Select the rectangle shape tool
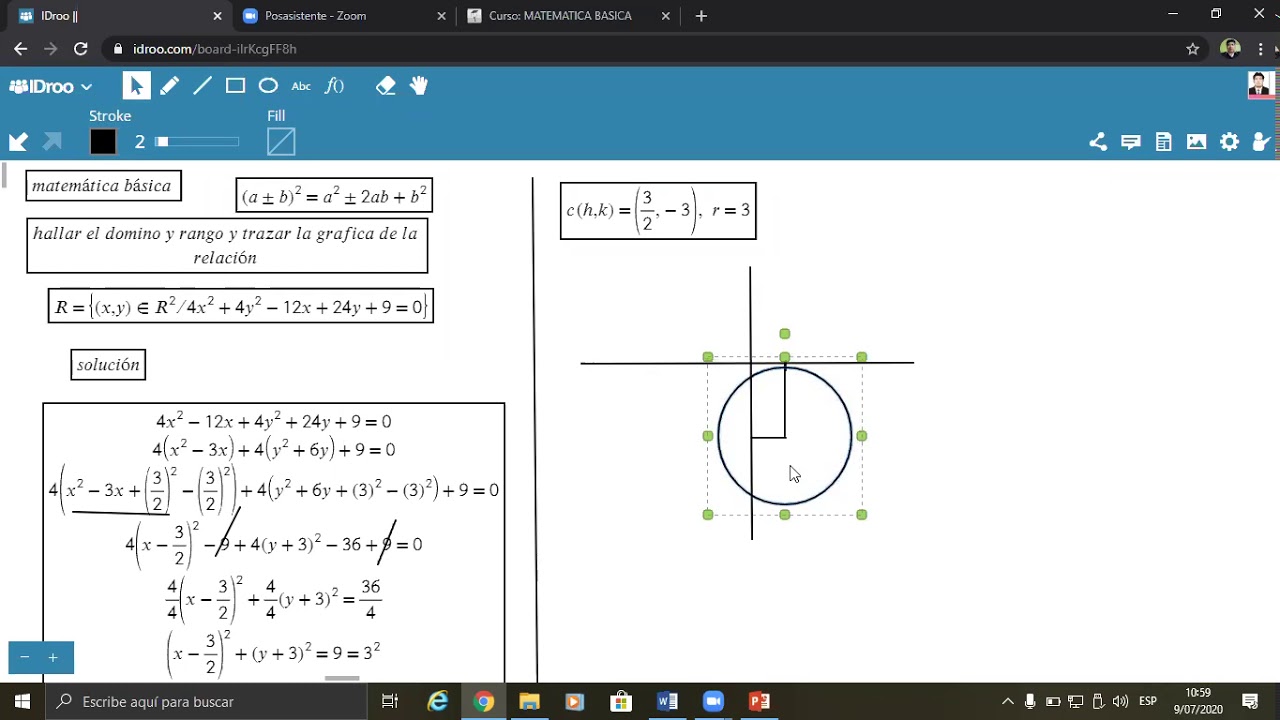 (235, 86)
